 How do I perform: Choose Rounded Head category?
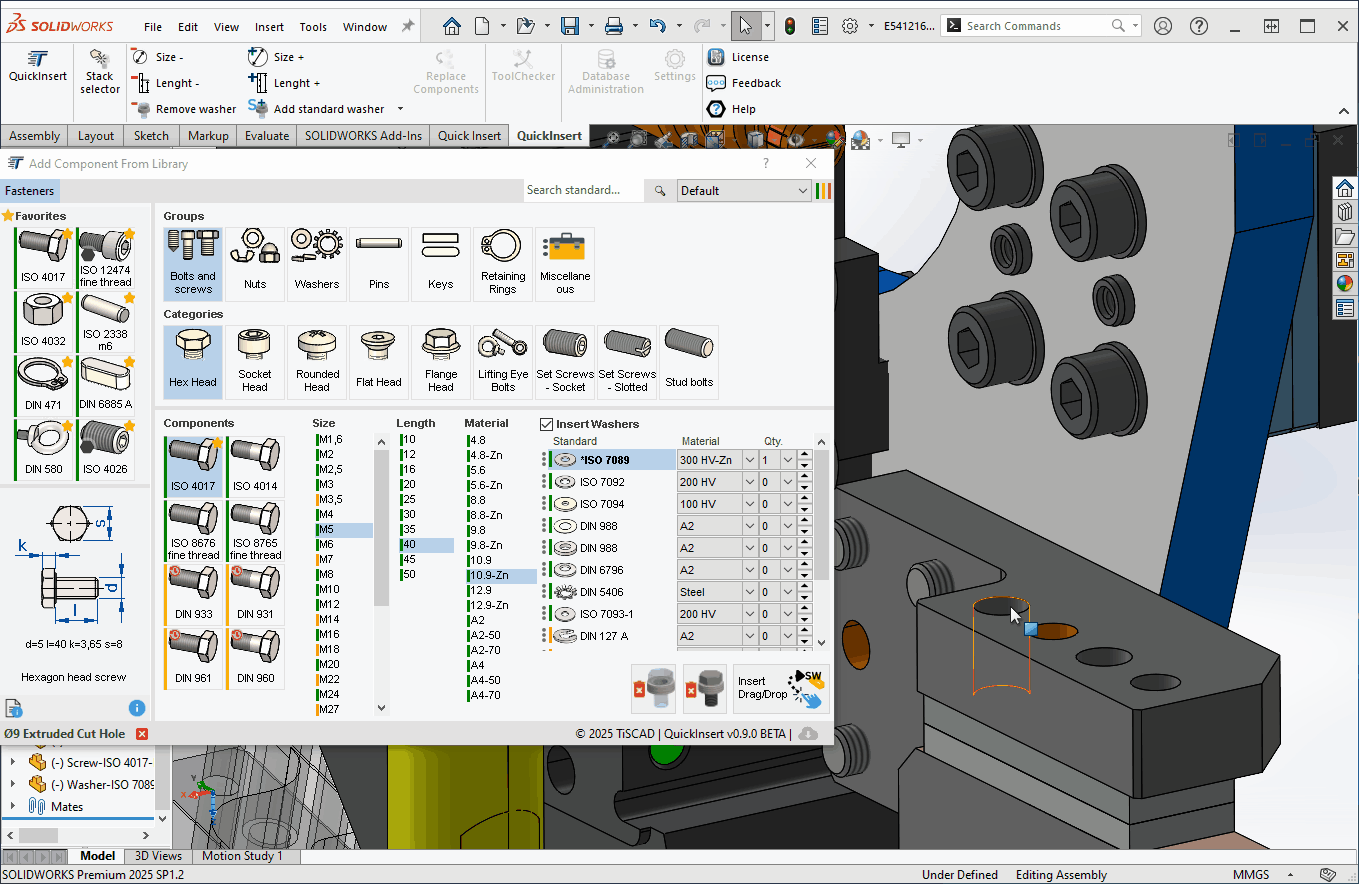click(317, 362)
